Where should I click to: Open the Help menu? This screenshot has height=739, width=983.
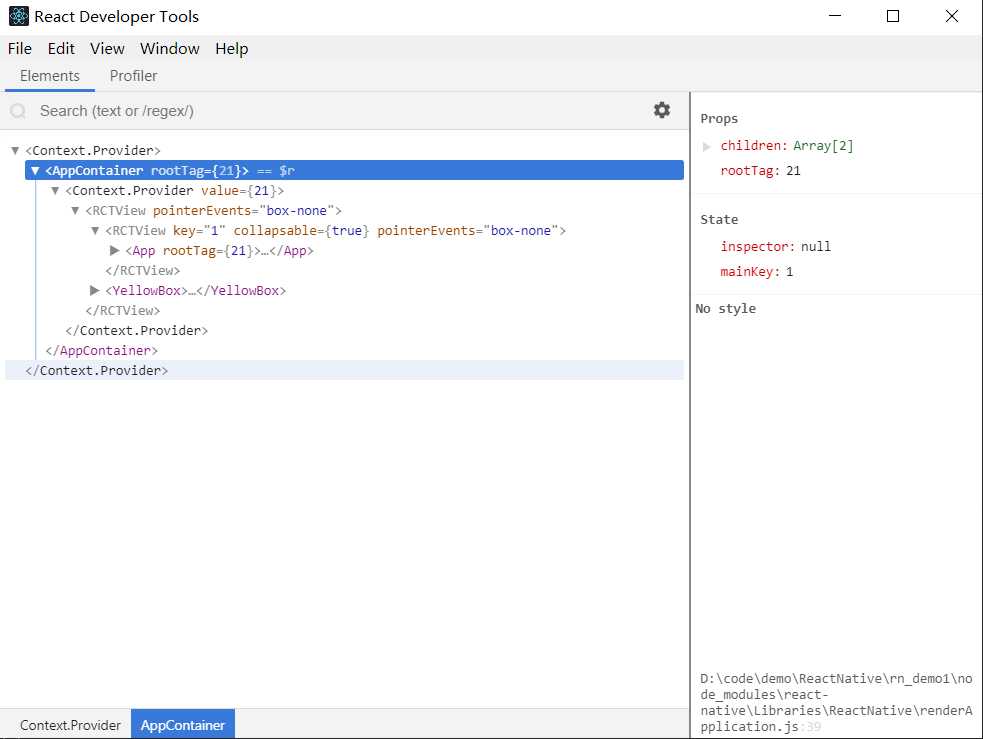231,48
